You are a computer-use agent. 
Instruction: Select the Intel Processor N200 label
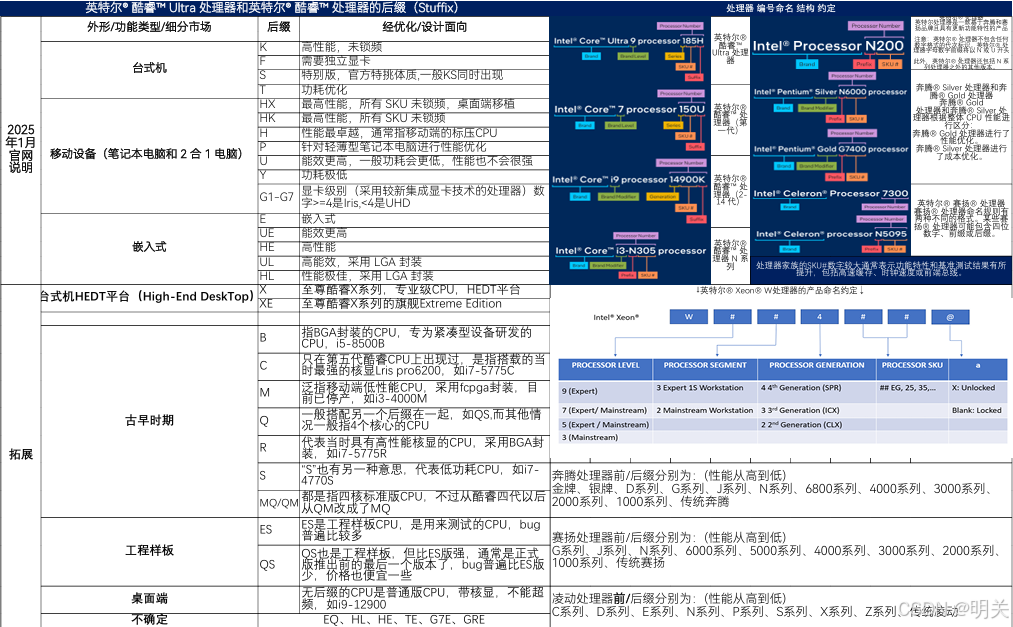[x=828, y=46]
